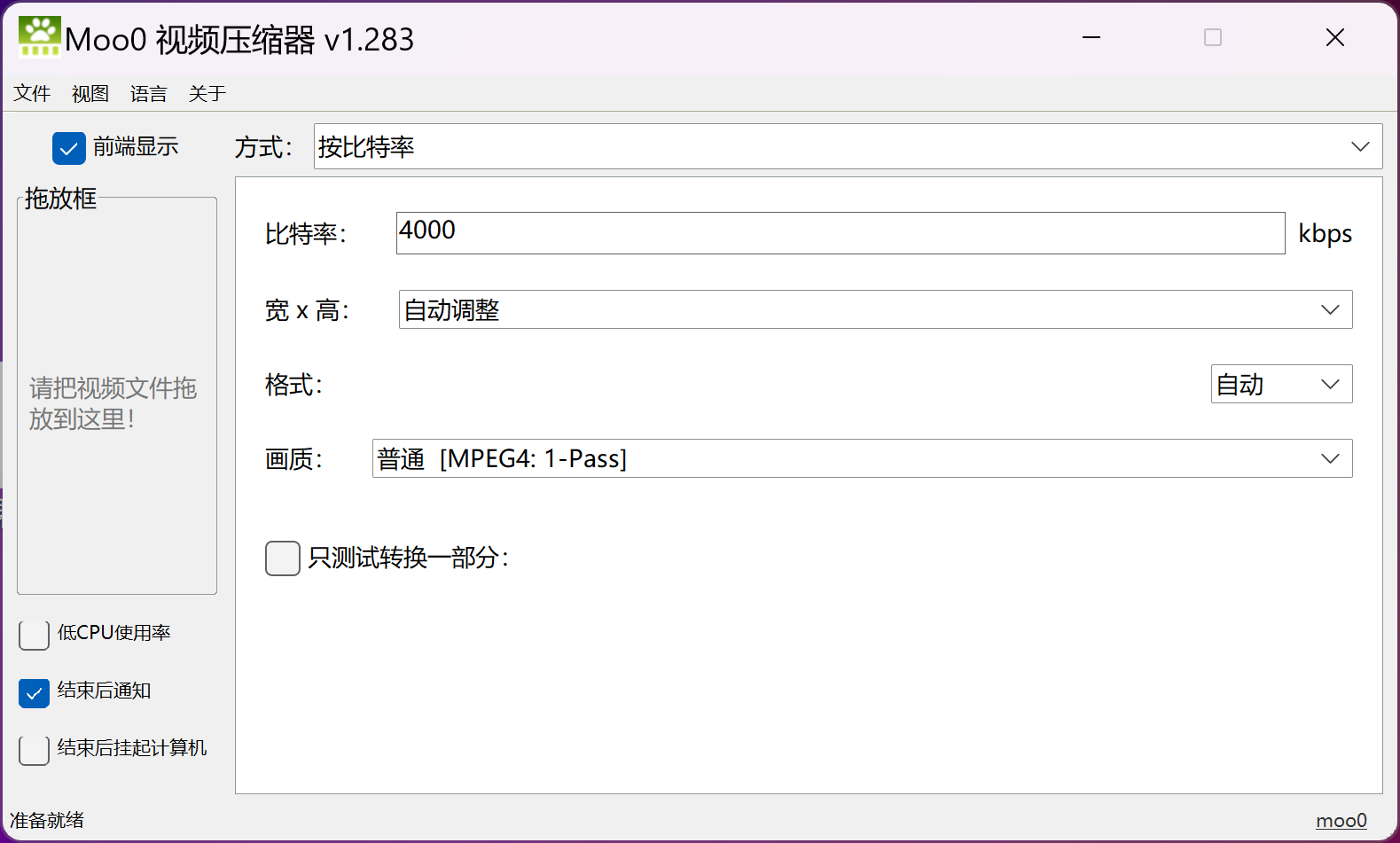Screen dimensions: 1400x843
Task: Check 只测试转换一部分 option
Action: pos(283,558)
